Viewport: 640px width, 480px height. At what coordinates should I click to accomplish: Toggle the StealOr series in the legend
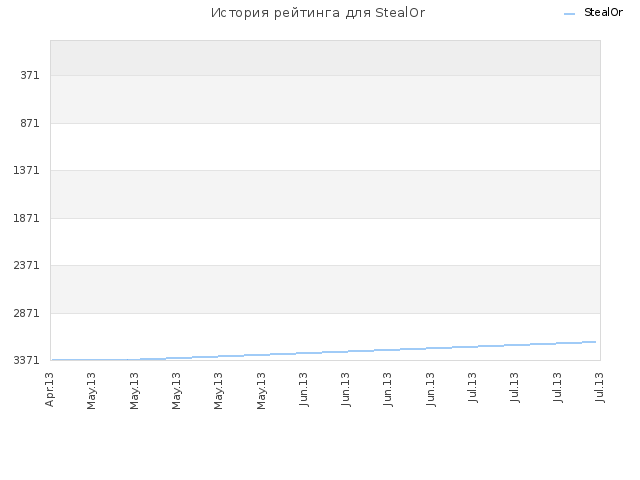pyautogui.click(x=603, y=13)
